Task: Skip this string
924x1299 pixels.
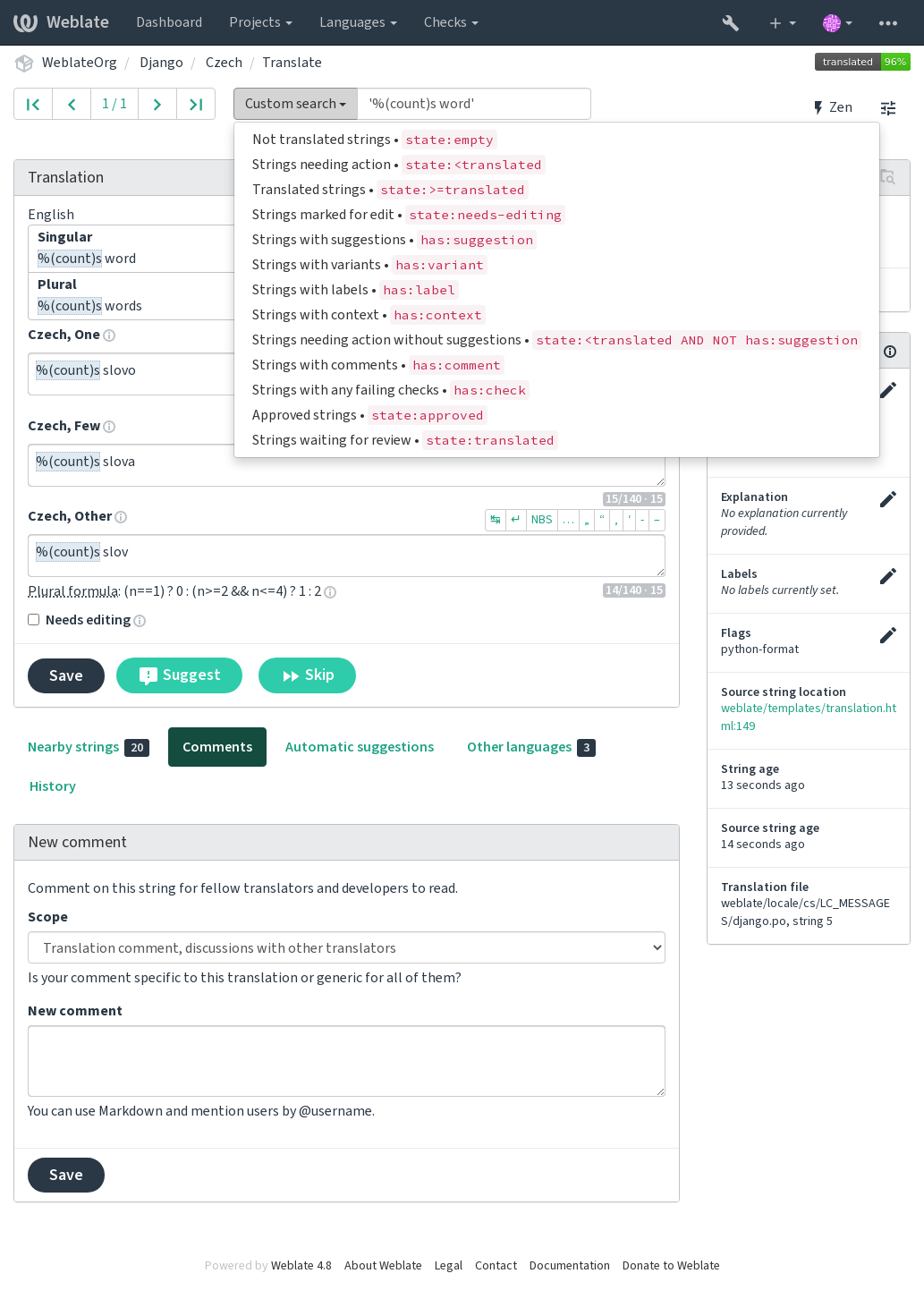Action: (307, 675)
